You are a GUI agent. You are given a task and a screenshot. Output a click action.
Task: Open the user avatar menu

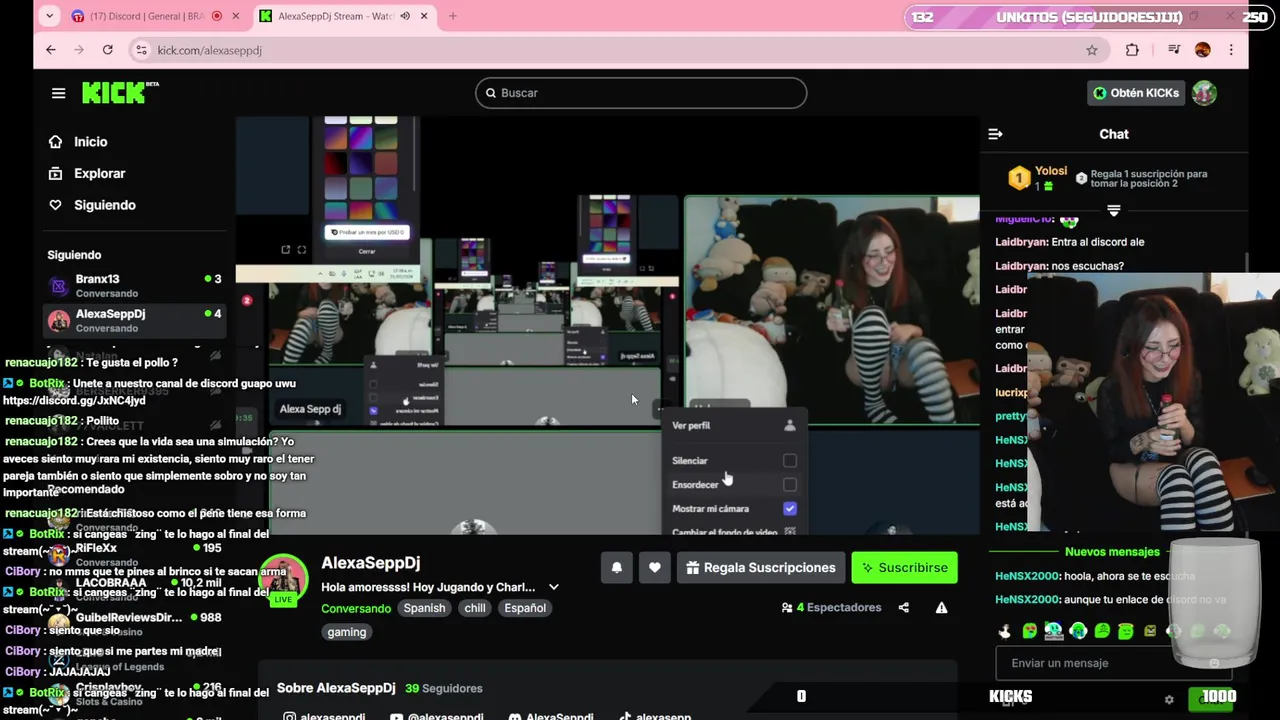point(1204,93)
